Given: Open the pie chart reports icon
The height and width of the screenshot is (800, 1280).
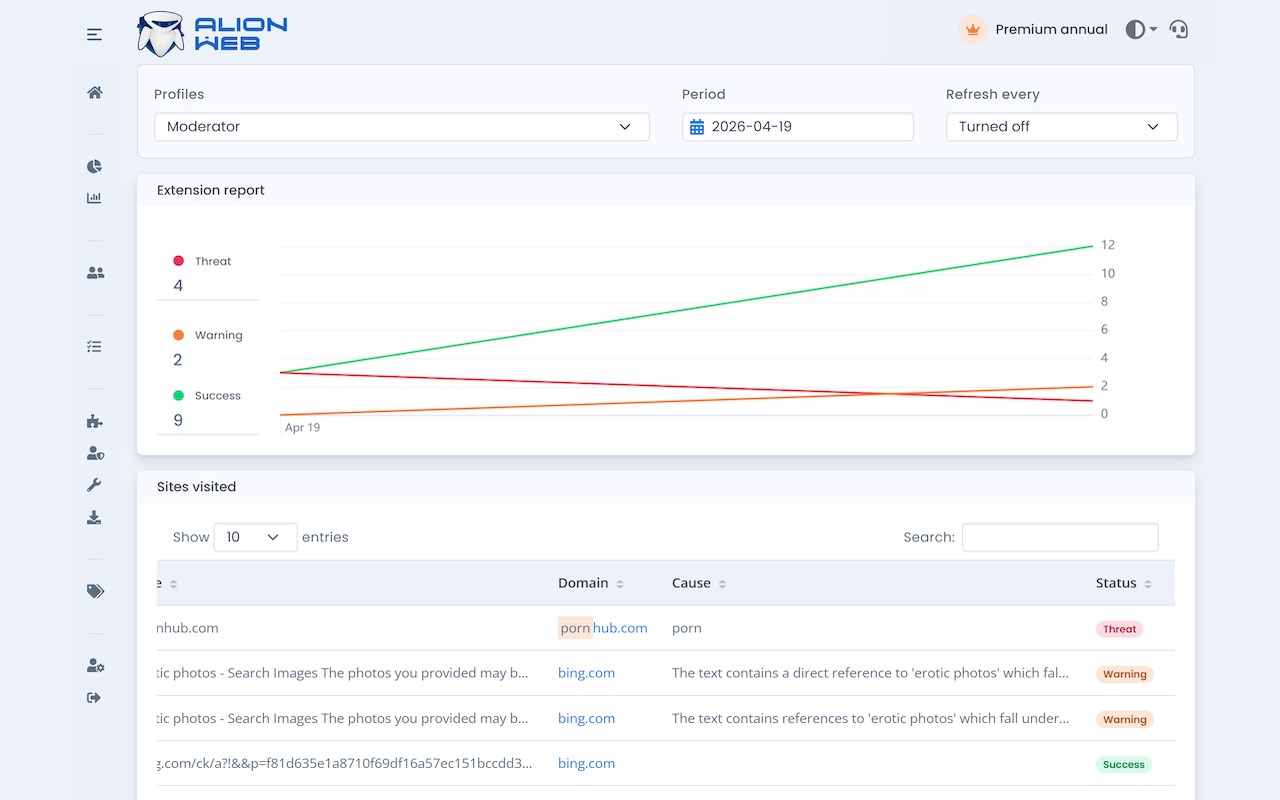Looking at the screenshot, I should click(x=94, y=166).
